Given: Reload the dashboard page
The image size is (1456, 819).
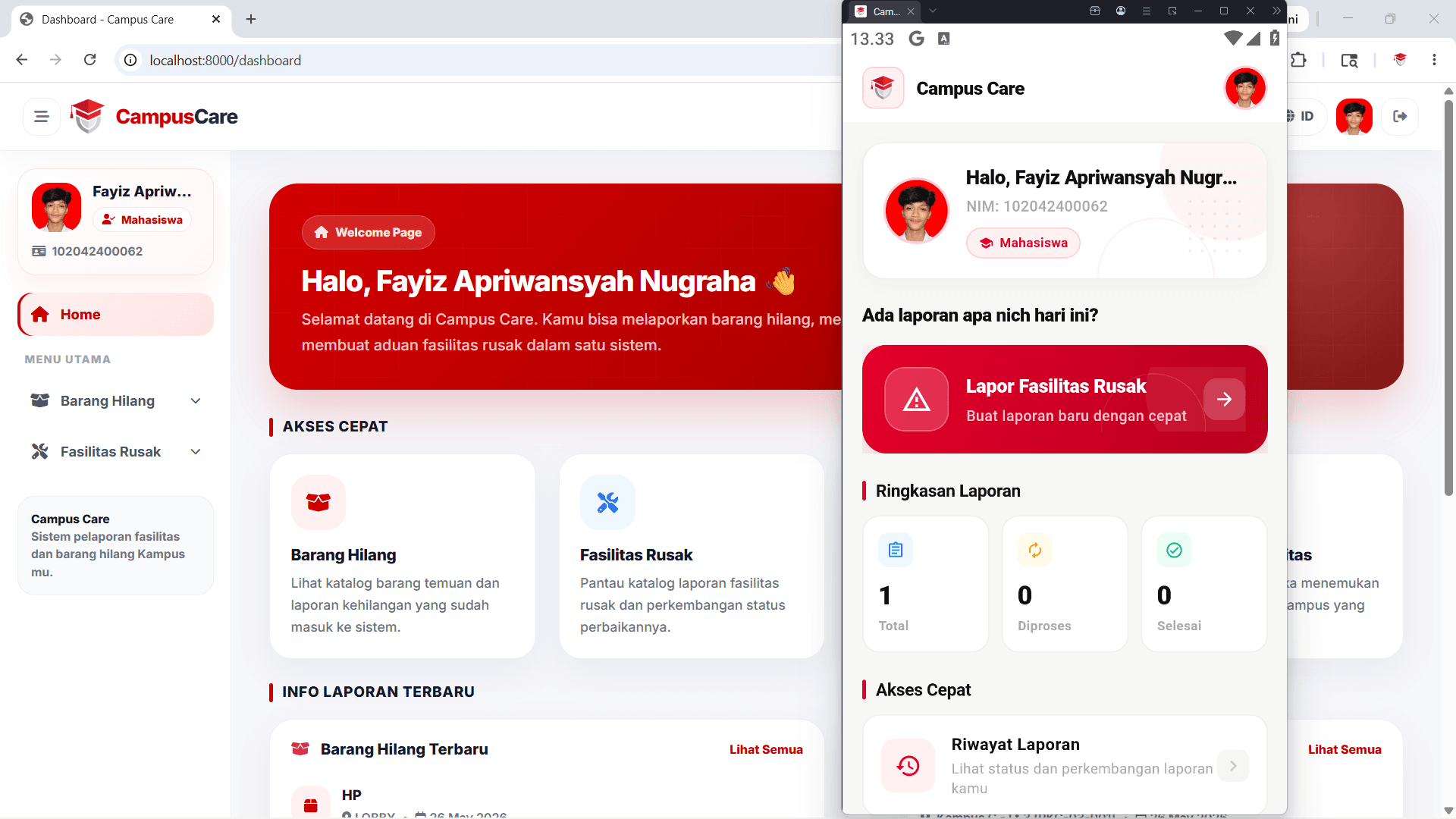Looking at the screenshot, I should [89, 60].
